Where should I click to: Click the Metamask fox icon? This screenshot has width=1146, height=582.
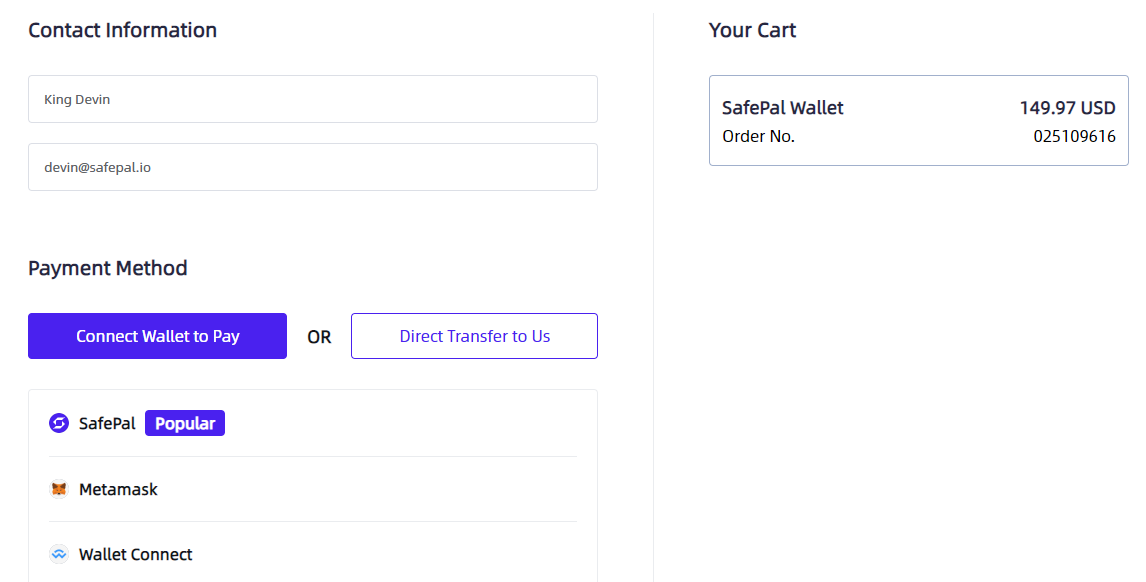click(59, 490)
